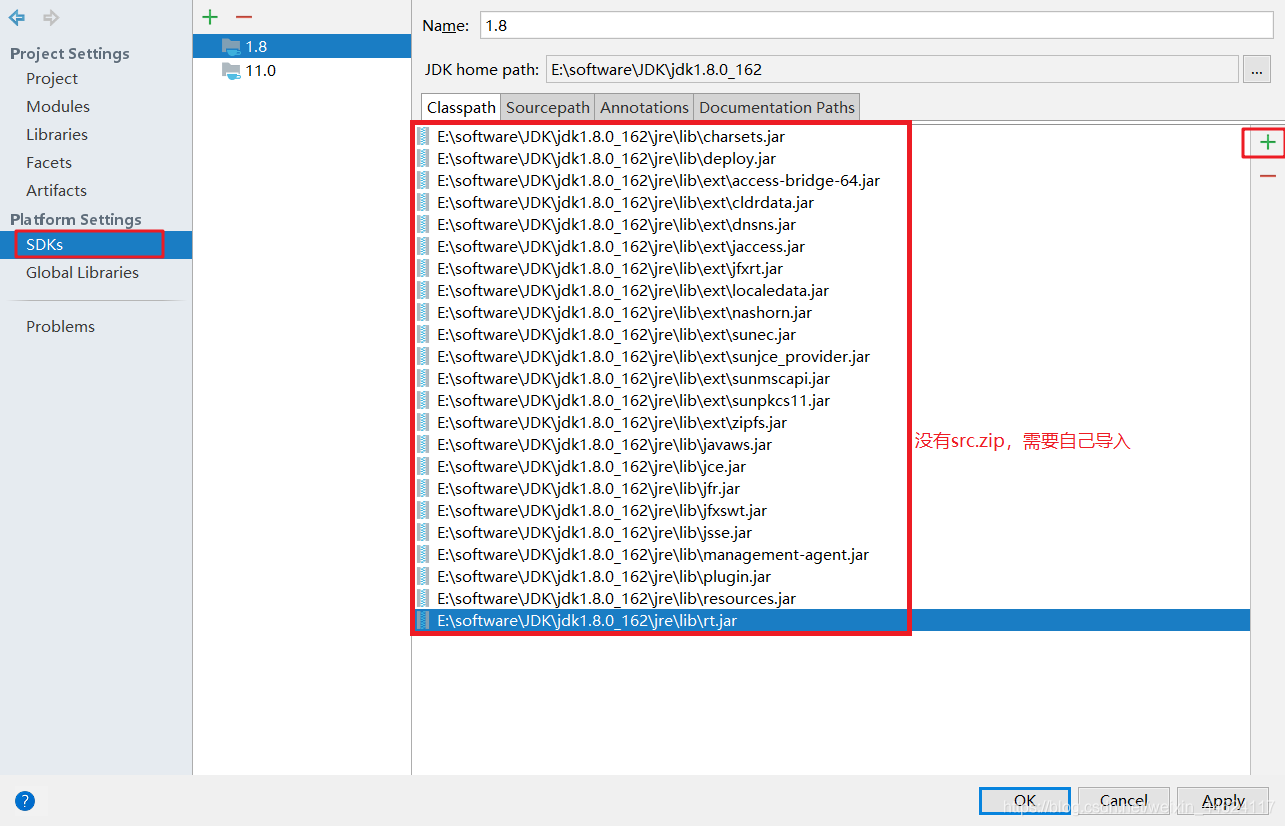Select SDKs under Platform Settings
This screenshot has width=1285, height=826.
click(x=96, y=244)
